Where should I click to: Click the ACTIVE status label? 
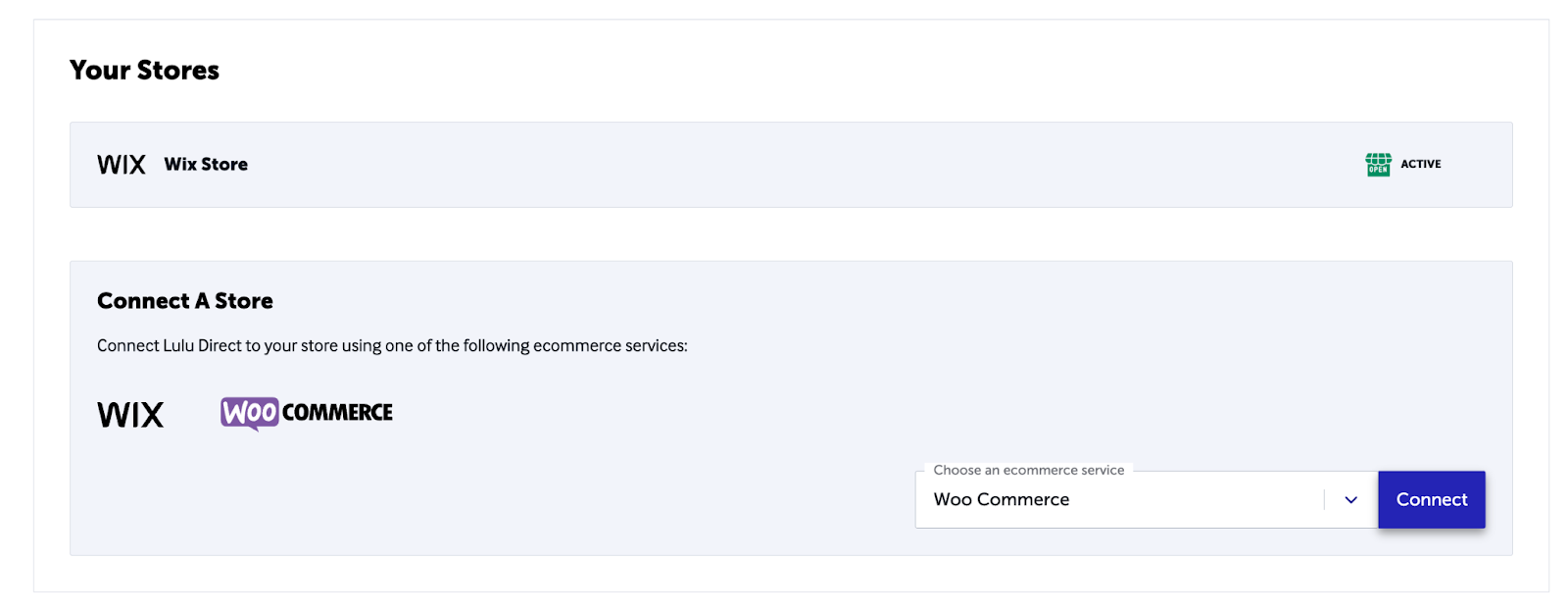click(x=1420, y=164)
